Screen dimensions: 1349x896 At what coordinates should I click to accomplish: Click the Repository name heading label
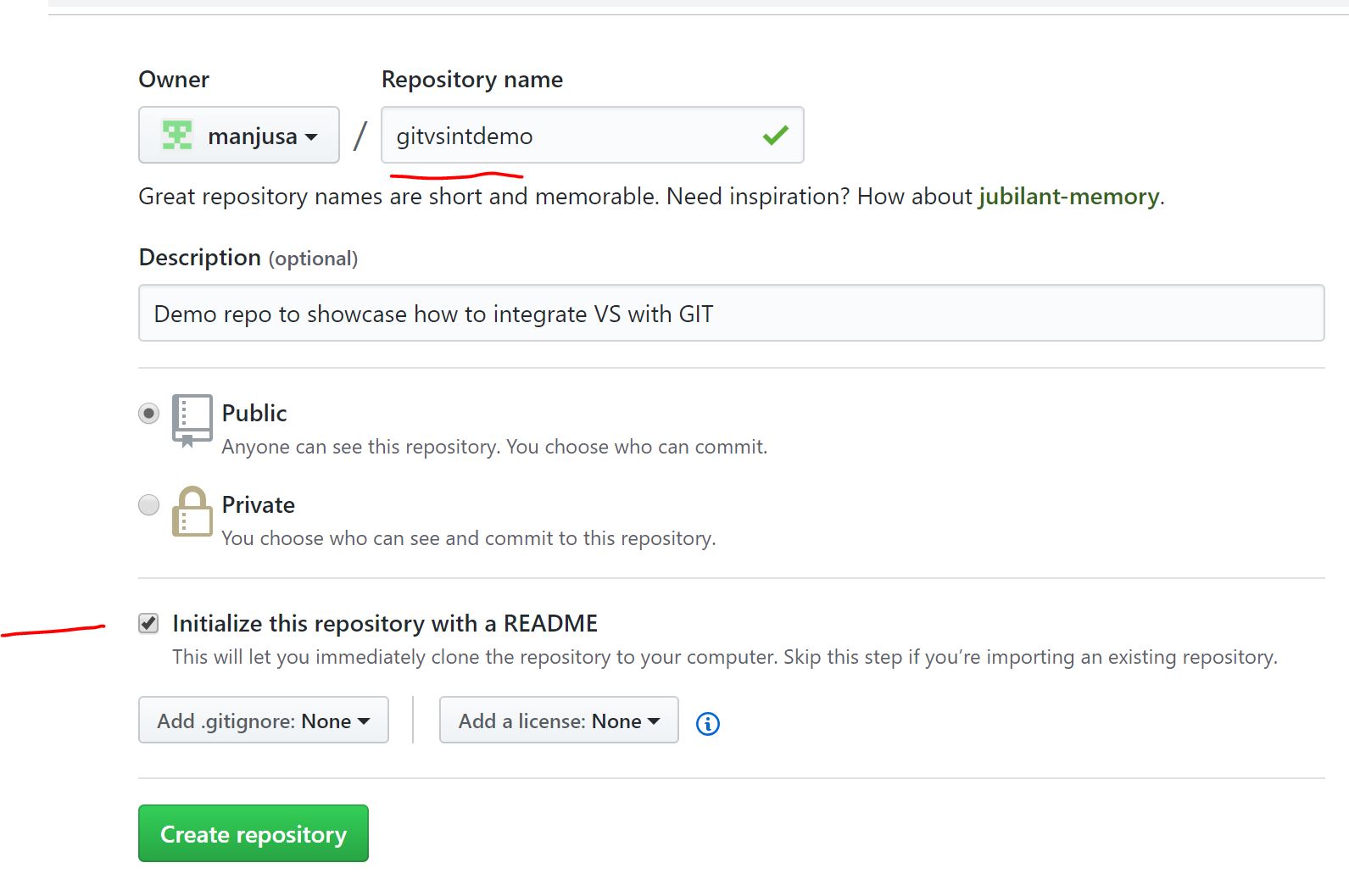[471, 80]
